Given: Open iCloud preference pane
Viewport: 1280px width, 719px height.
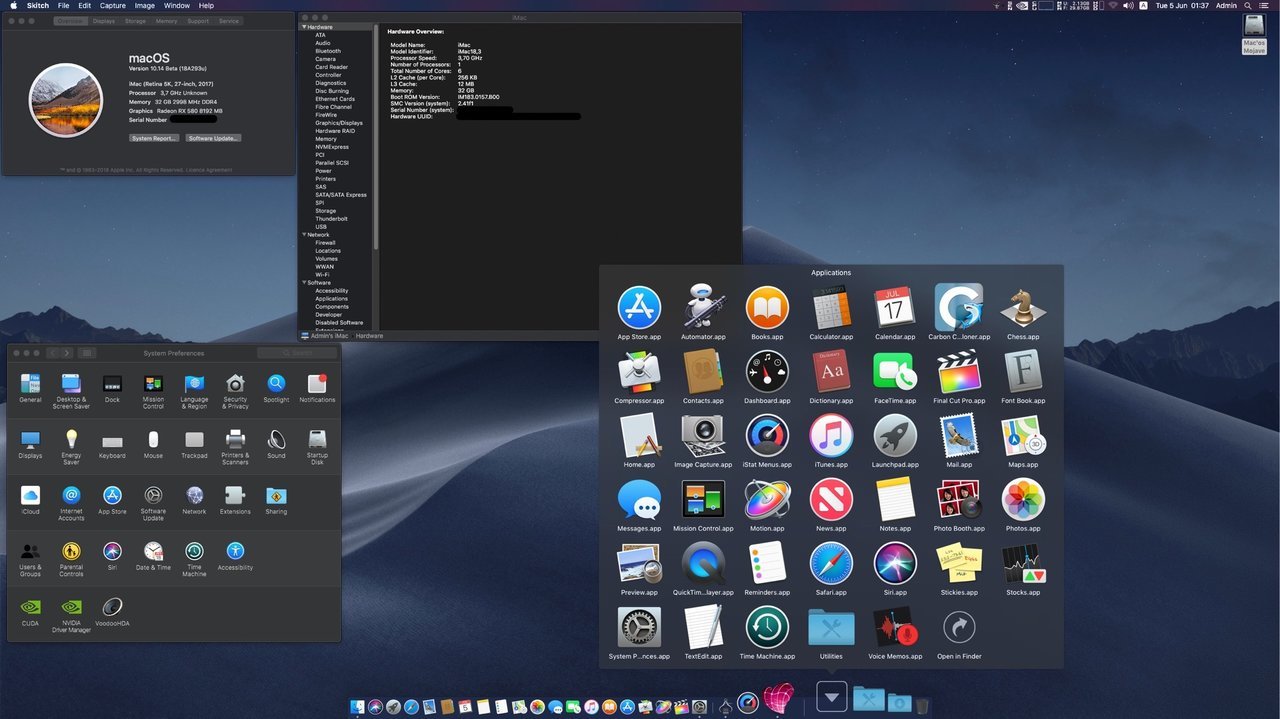Looking at the screenshot, I should point(30,500).
